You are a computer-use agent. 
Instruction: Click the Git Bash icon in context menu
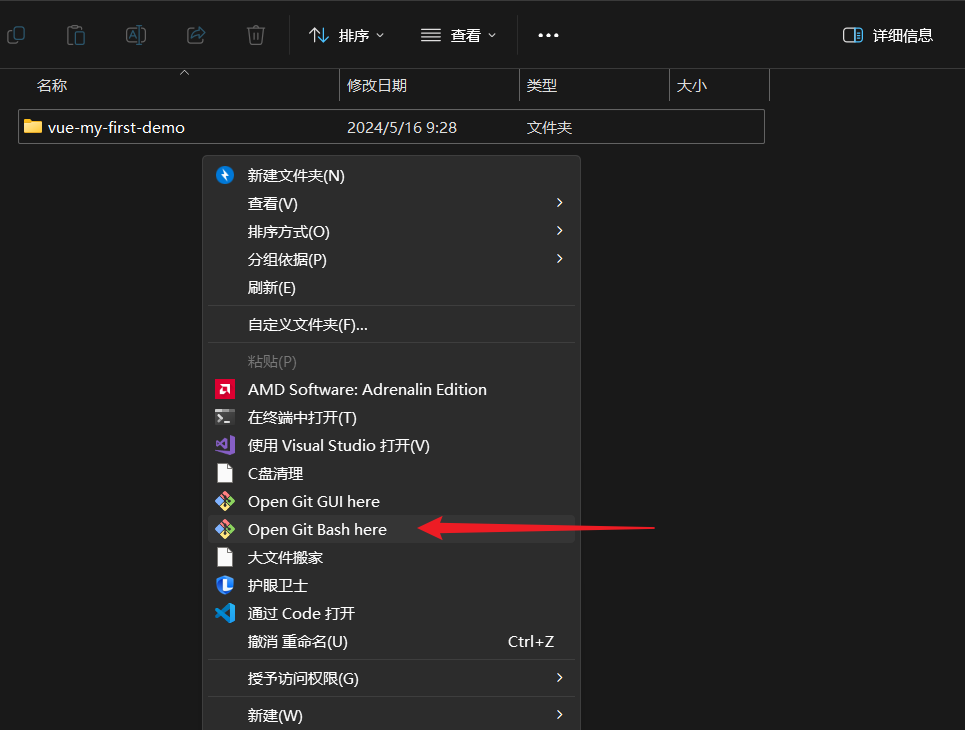[x=225, y=529]
